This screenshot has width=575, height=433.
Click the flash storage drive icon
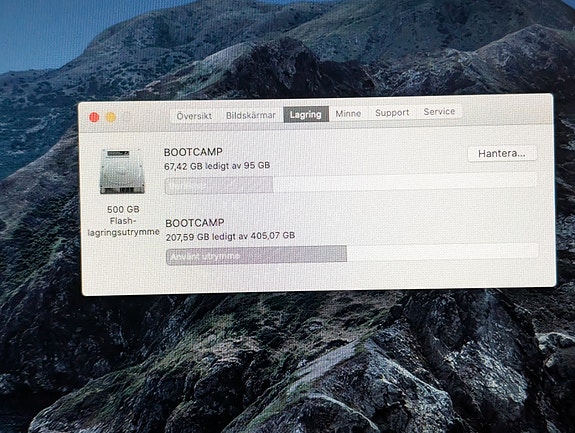point(122,171)
